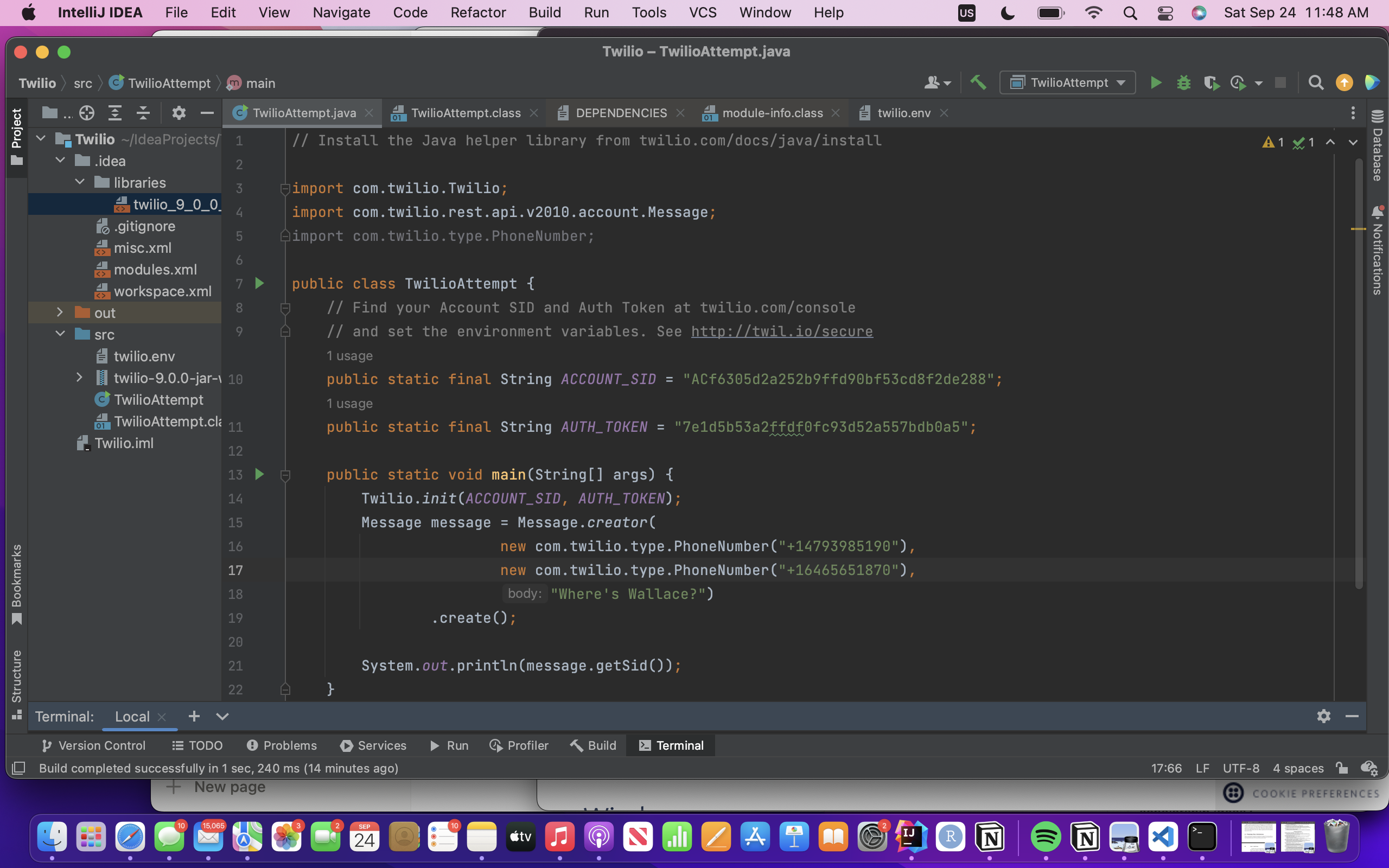The image size is (1389, 868).
Task: Toggle the Project tool window sidebar button
Action: [x=17, y=136]
